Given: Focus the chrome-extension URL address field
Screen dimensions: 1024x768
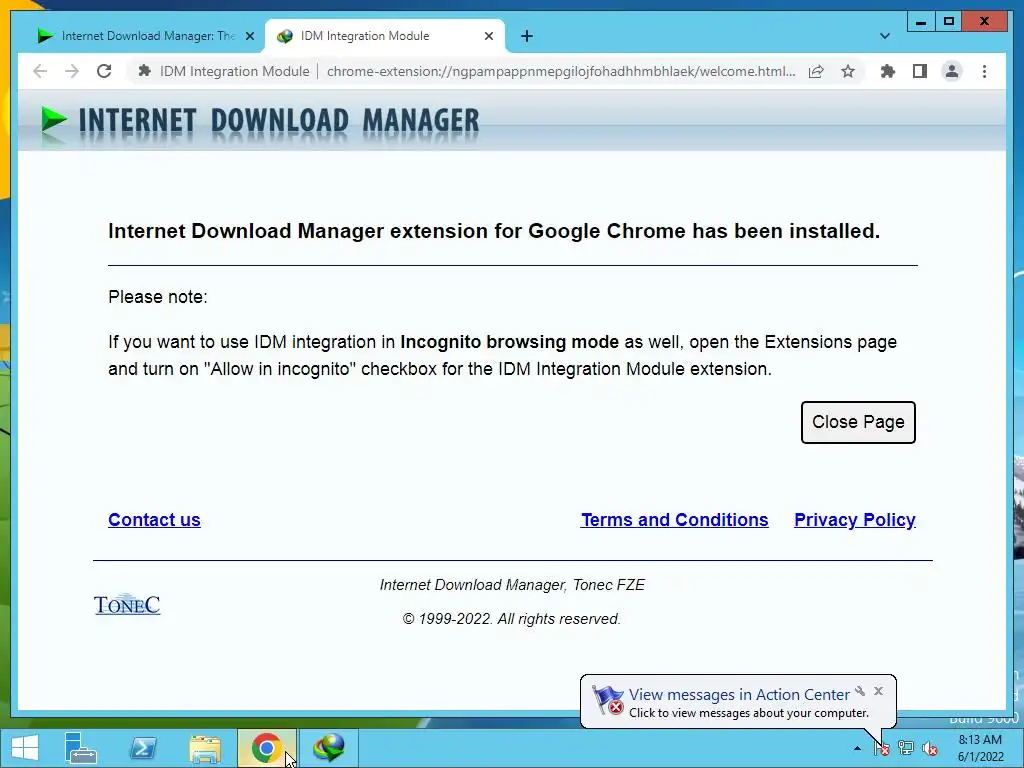Looking at the screenshot, I should [561, 71].
